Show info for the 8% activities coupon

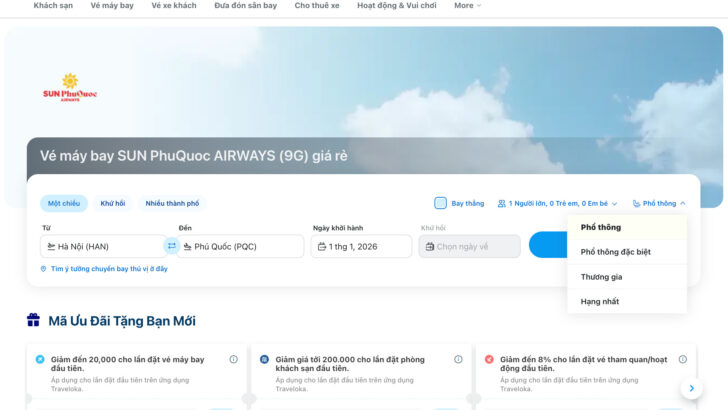[682, 359]
